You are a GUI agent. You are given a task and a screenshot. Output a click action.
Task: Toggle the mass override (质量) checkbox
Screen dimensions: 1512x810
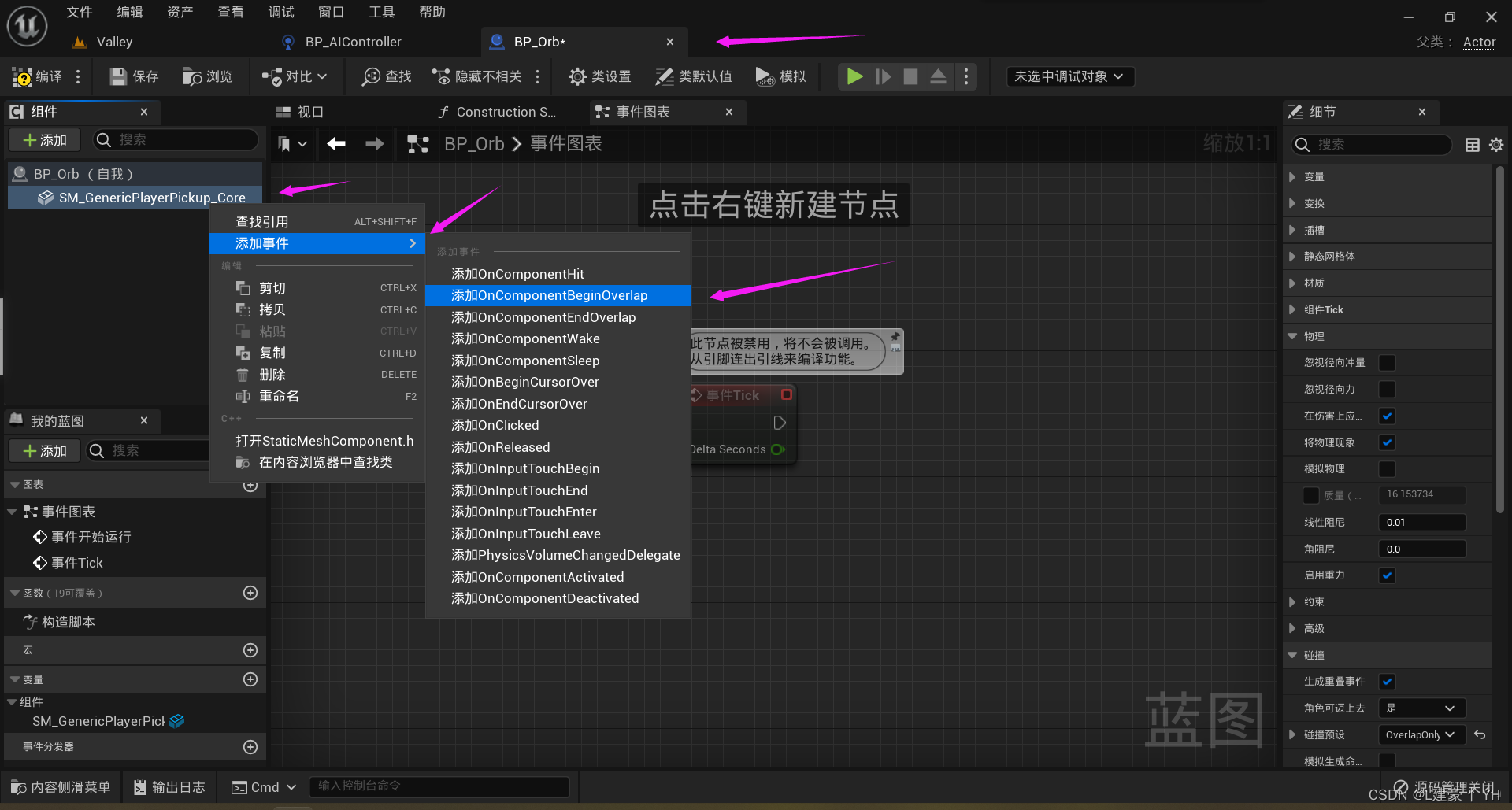(1311, 495)
